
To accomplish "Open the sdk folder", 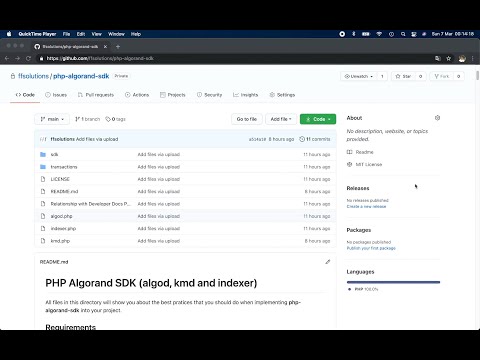I will coord(54,154).
